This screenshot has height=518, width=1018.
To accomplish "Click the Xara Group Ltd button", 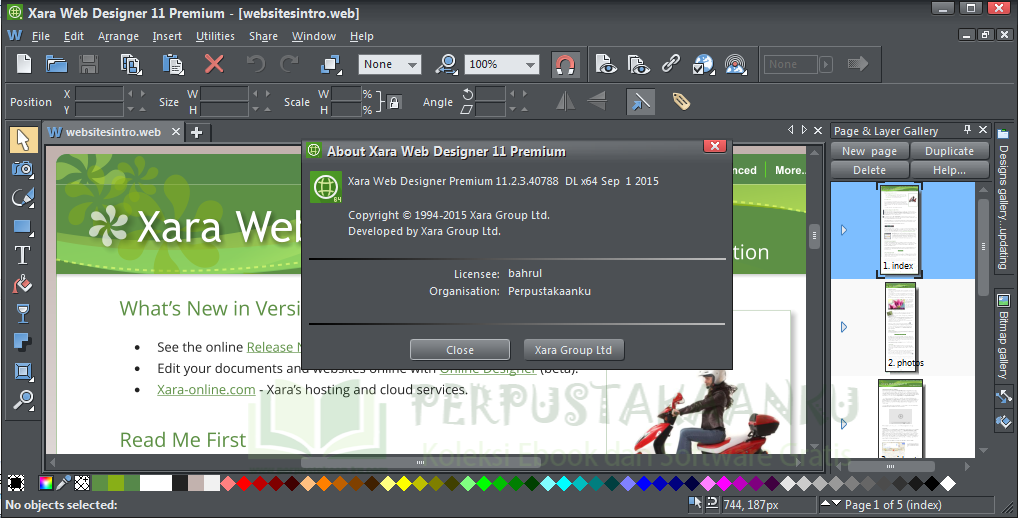I will [573, 350].
